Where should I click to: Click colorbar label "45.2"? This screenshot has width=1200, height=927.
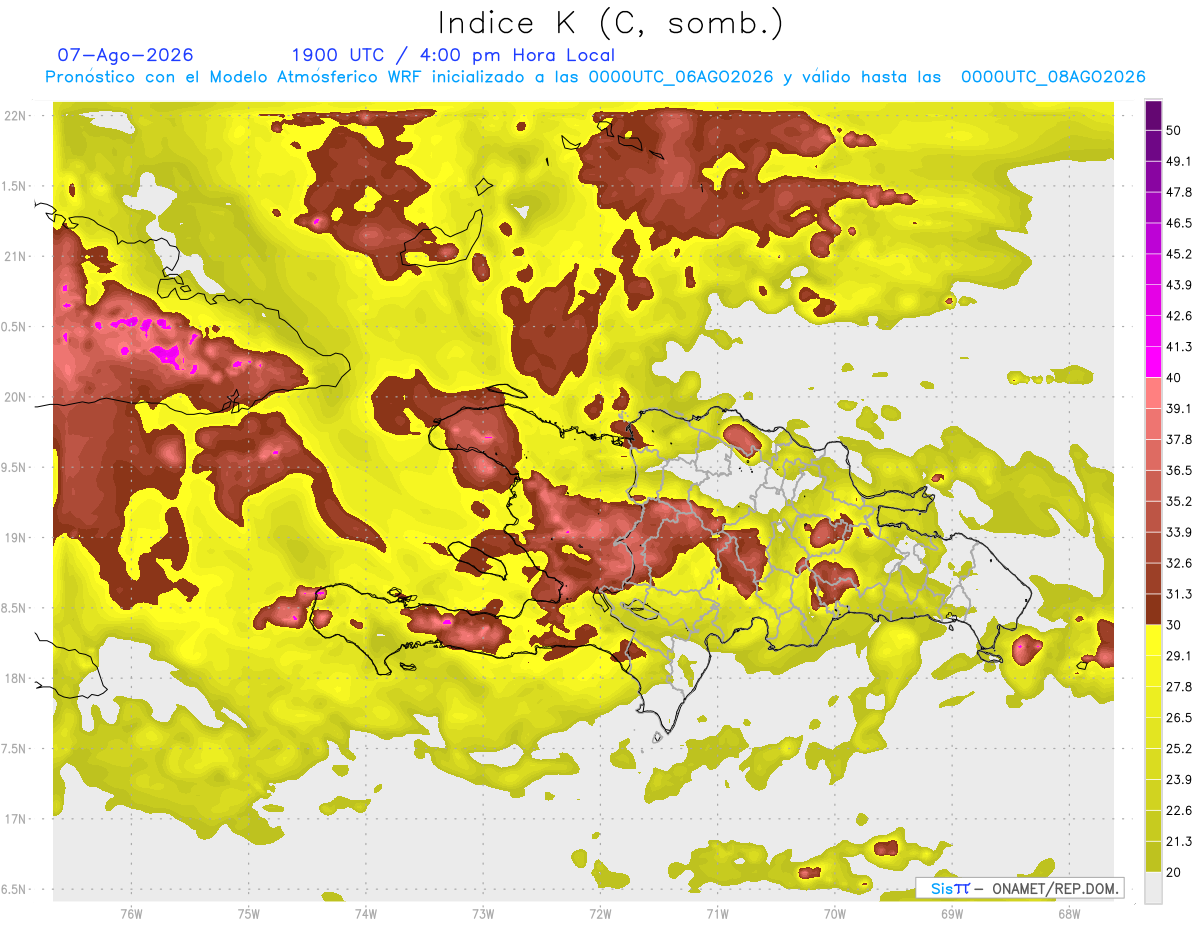pos(1179,254)
